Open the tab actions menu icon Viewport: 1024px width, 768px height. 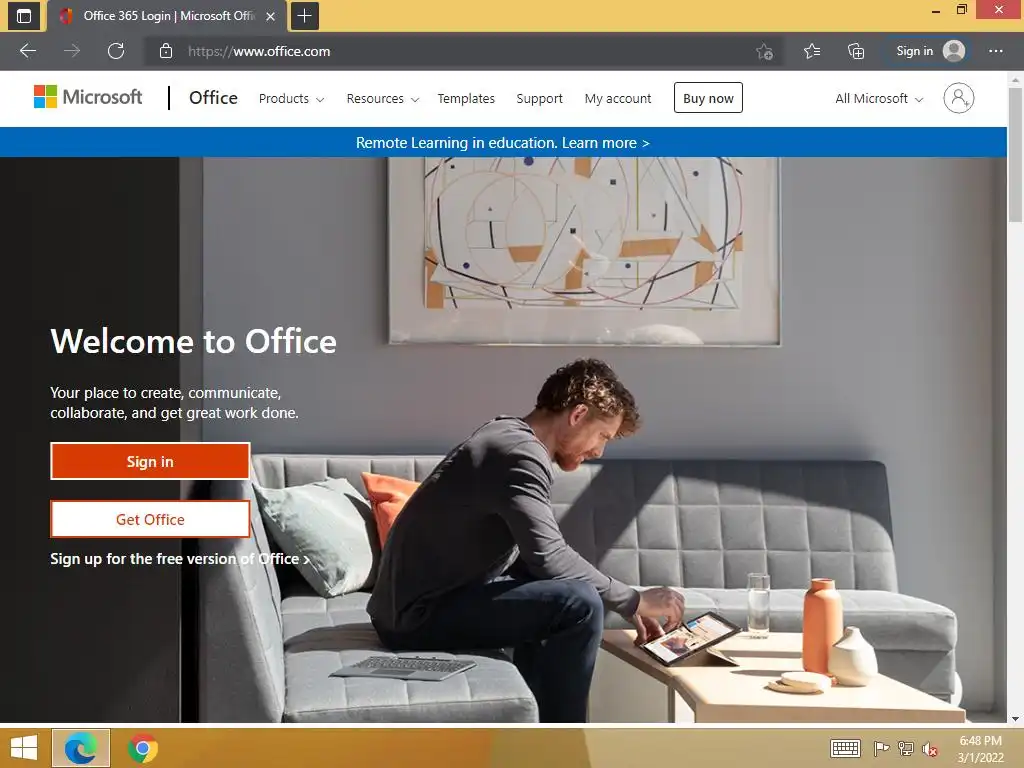tap(24, 16)
